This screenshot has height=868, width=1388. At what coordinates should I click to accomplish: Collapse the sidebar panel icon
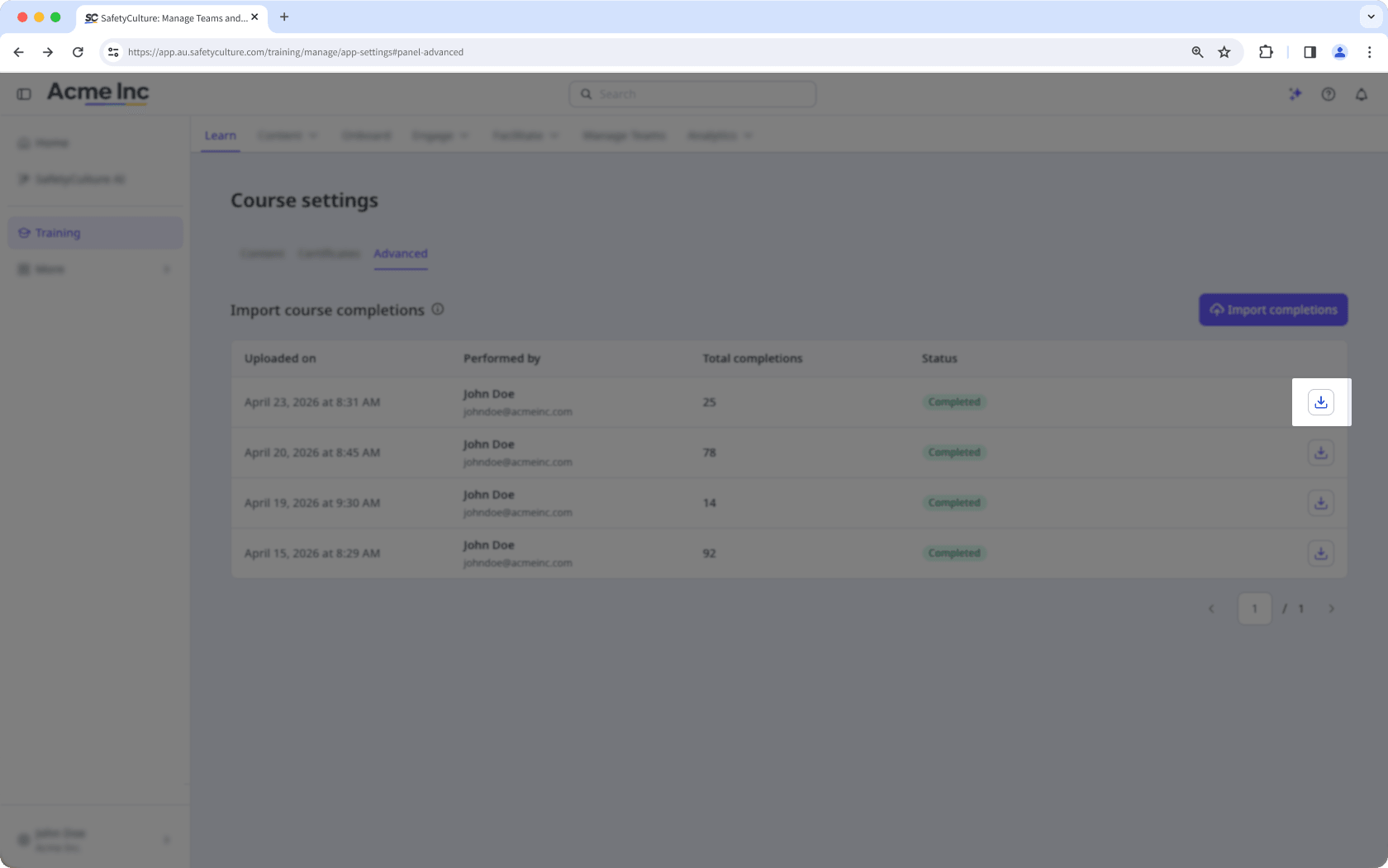(24, 94)
